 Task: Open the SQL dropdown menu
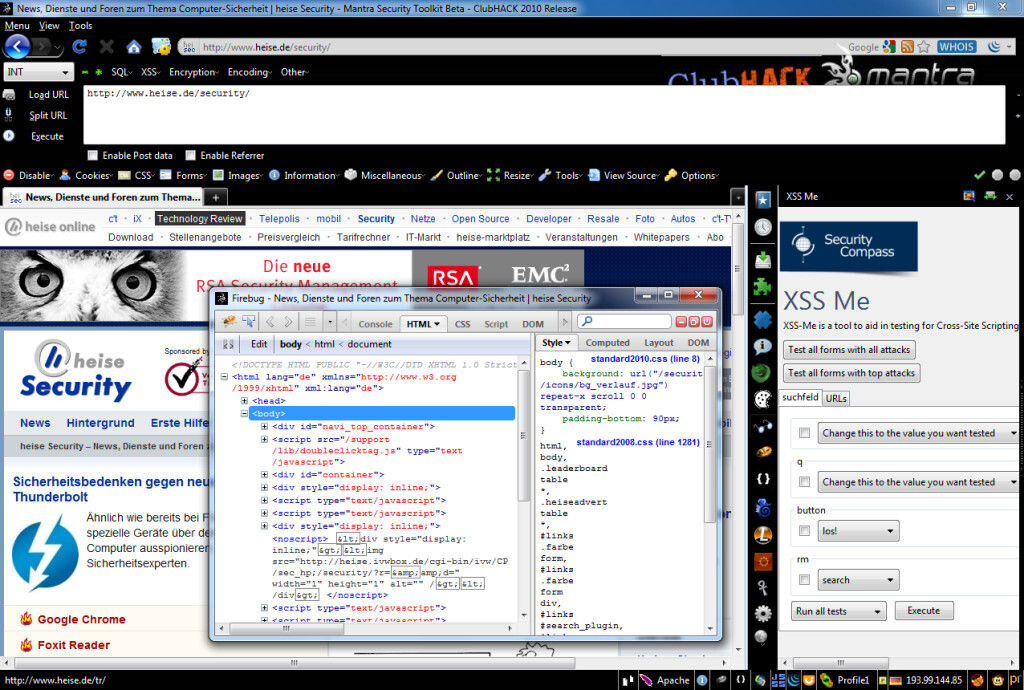point(121,72)
